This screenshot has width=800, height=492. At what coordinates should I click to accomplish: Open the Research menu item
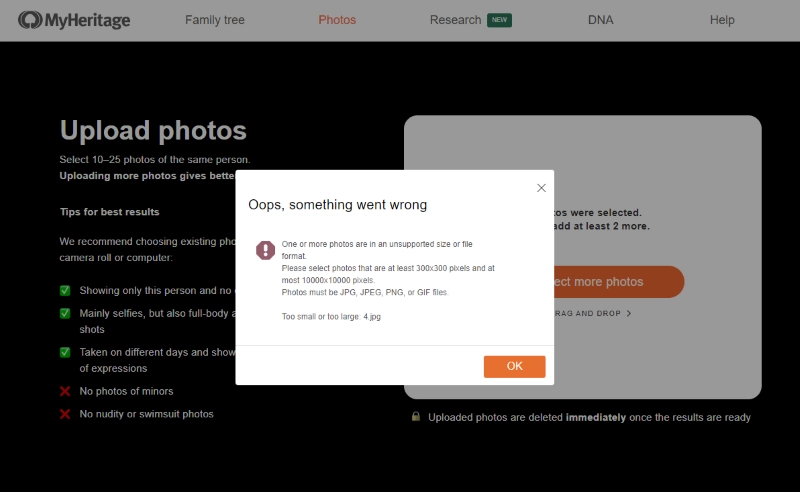click(x=455, y=20)
